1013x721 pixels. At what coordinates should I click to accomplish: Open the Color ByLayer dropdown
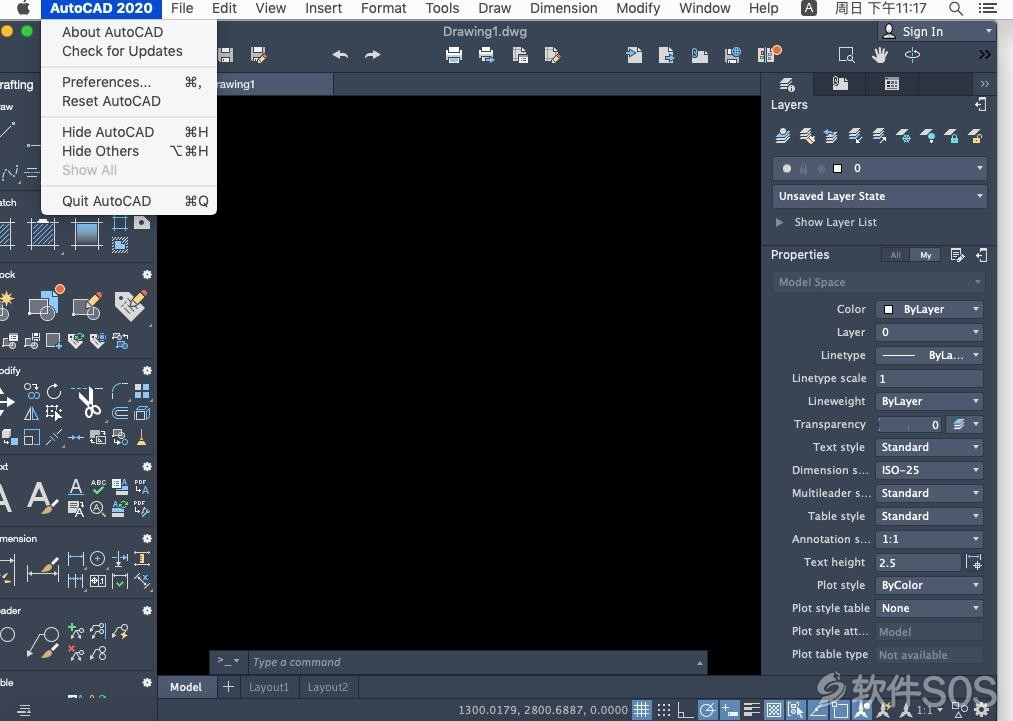point(930,309)
